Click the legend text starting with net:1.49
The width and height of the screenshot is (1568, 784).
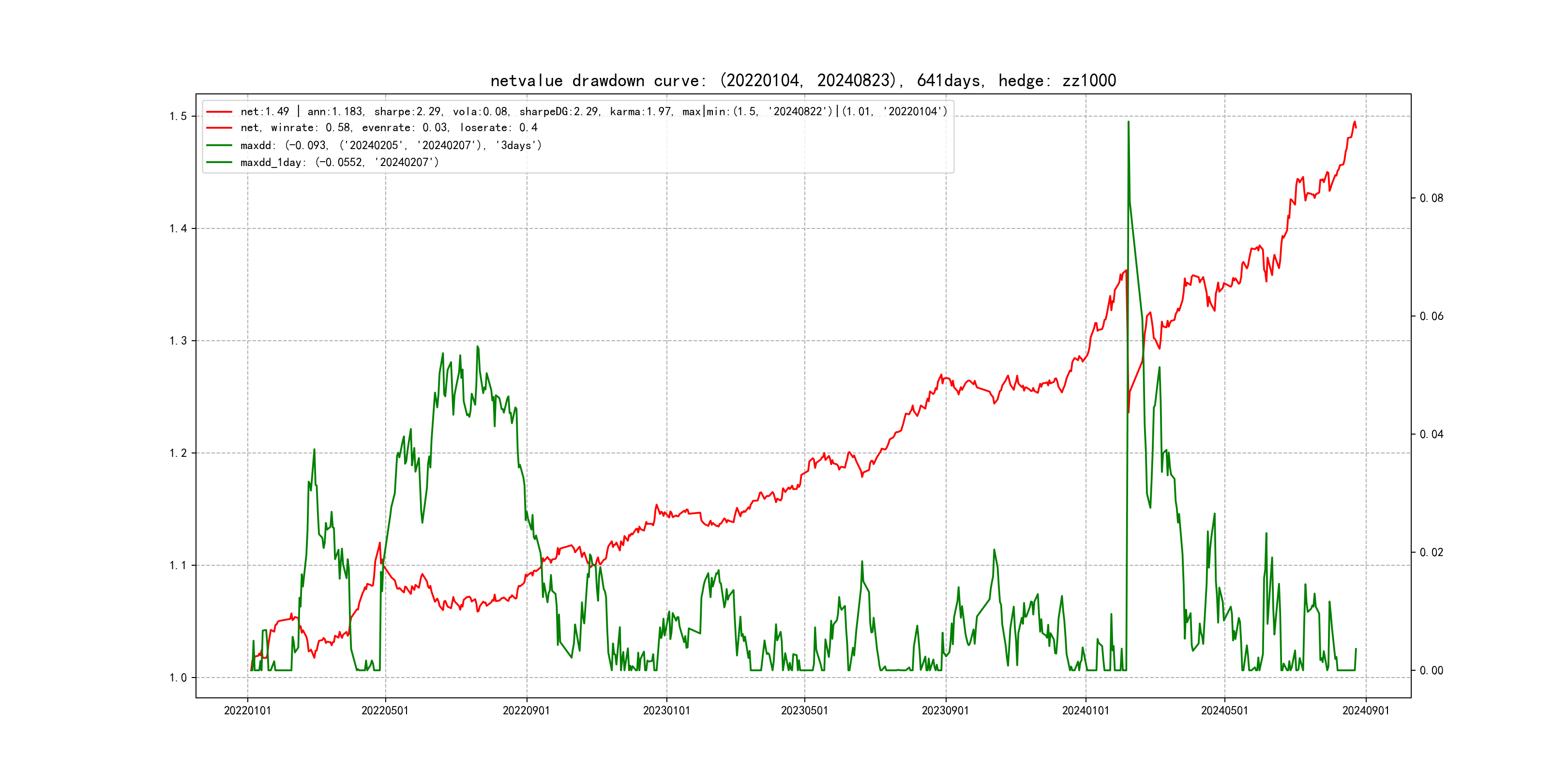pyautogui.click(x=593, y=112)
